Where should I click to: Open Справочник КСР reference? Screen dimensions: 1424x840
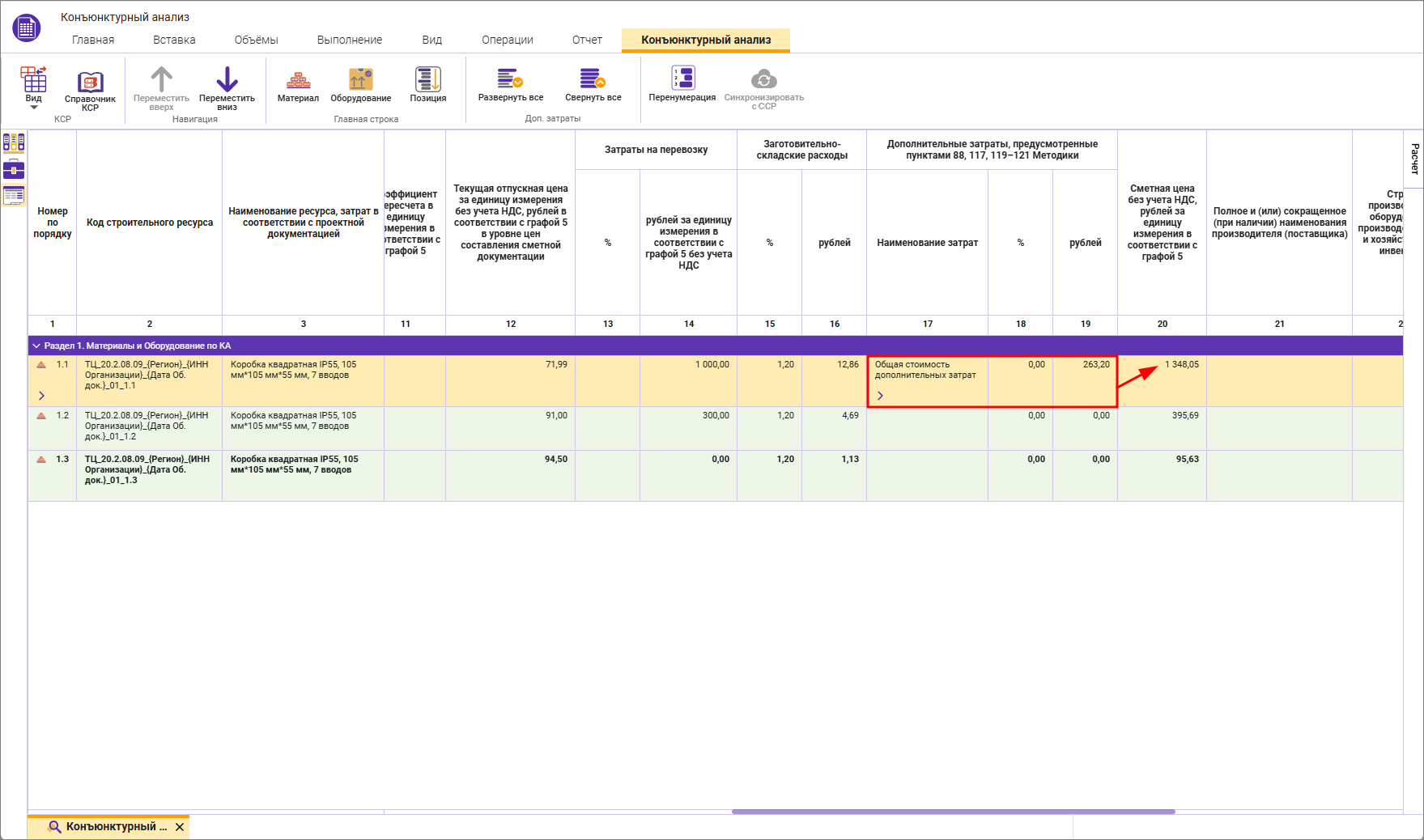90,89
